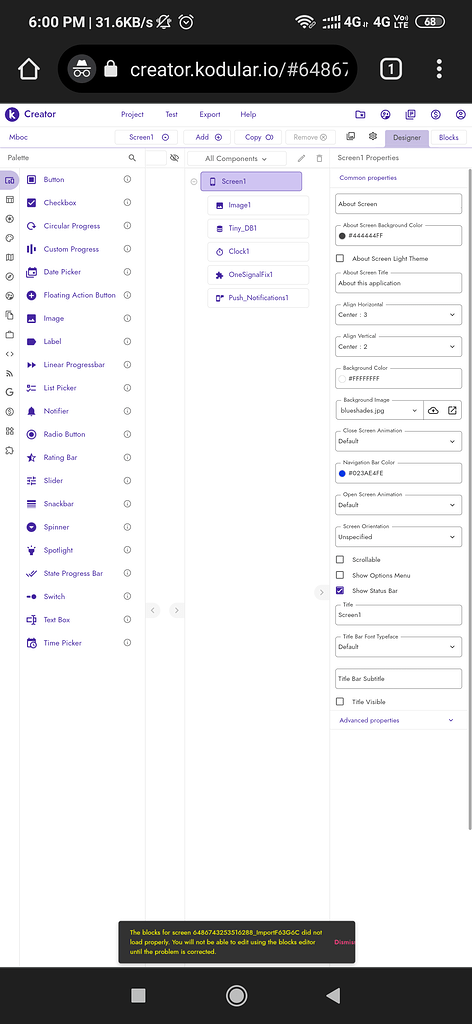Image resolution: width=472 pixels, height=1024 pixels.
Task: Open Align Horizontal dropdown
Action: pyautogui.click(x=398, y=314)
